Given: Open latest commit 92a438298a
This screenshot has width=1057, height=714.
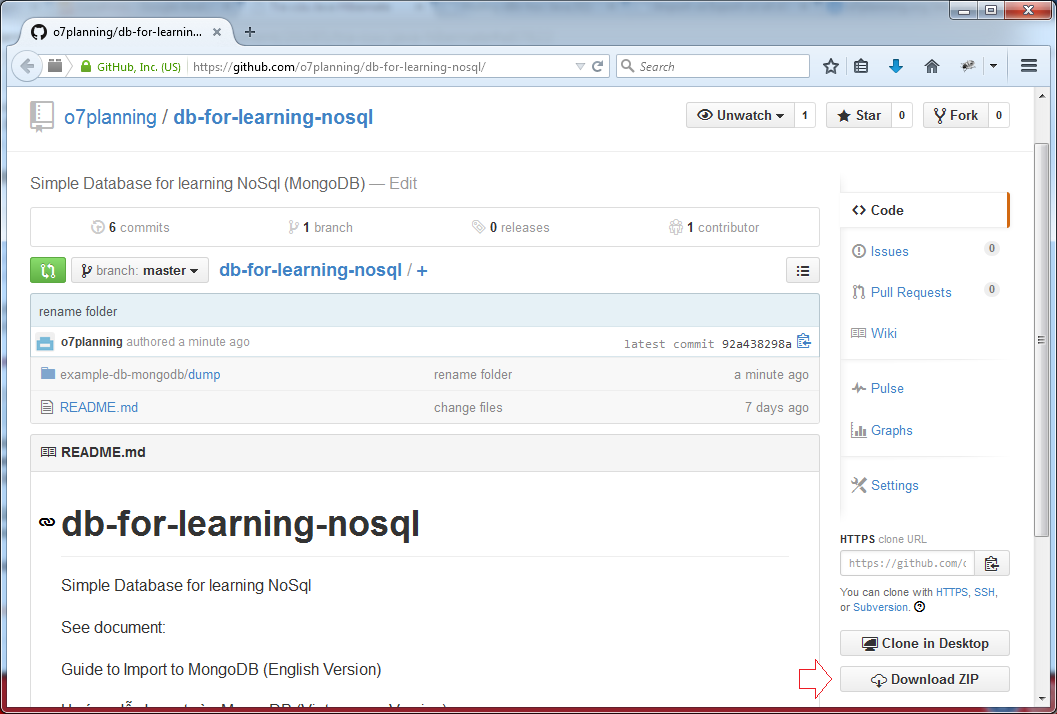Looking at the screenshot, I should (x=756, y=344).
